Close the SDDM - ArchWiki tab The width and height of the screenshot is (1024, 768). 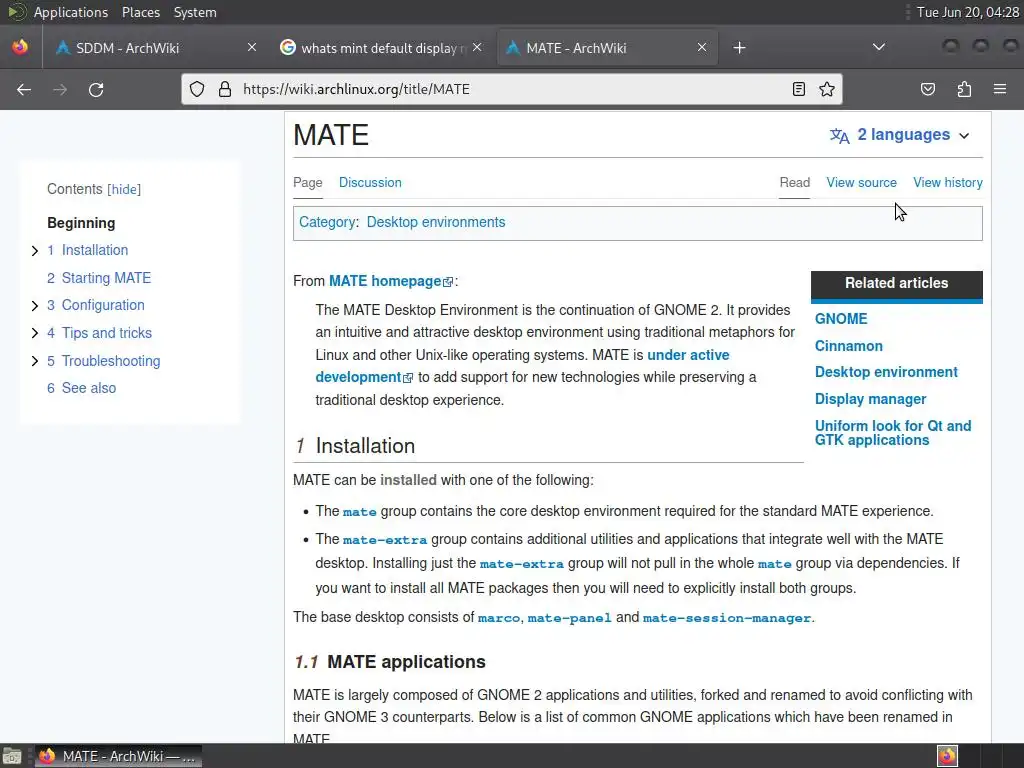(x=252, y=47)
